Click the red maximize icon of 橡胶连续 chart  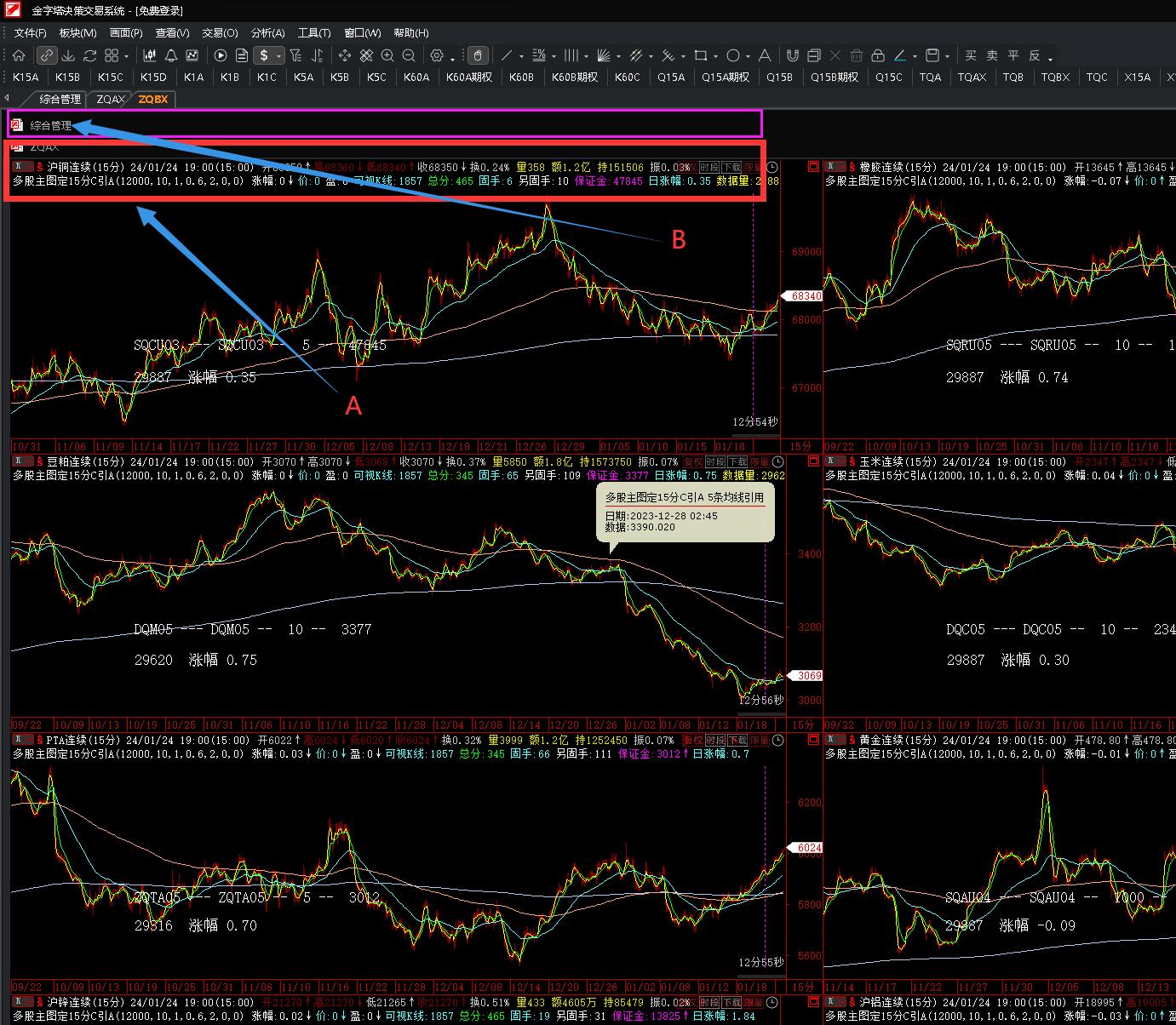click(813, 167)
